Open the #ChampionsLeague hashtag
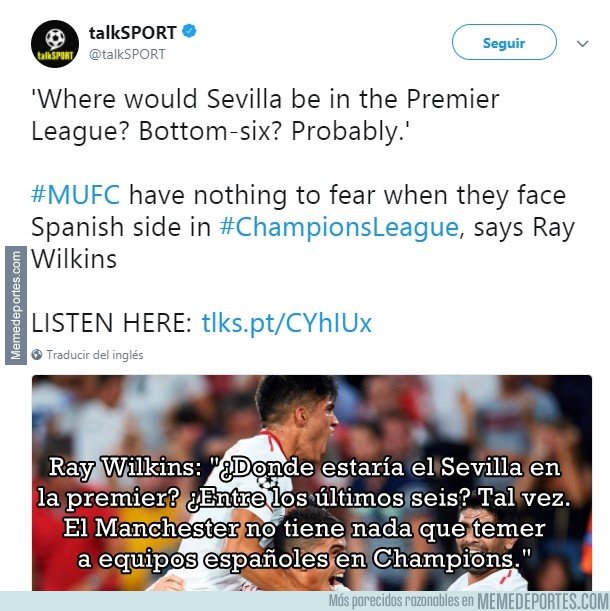 pos(339,227)
